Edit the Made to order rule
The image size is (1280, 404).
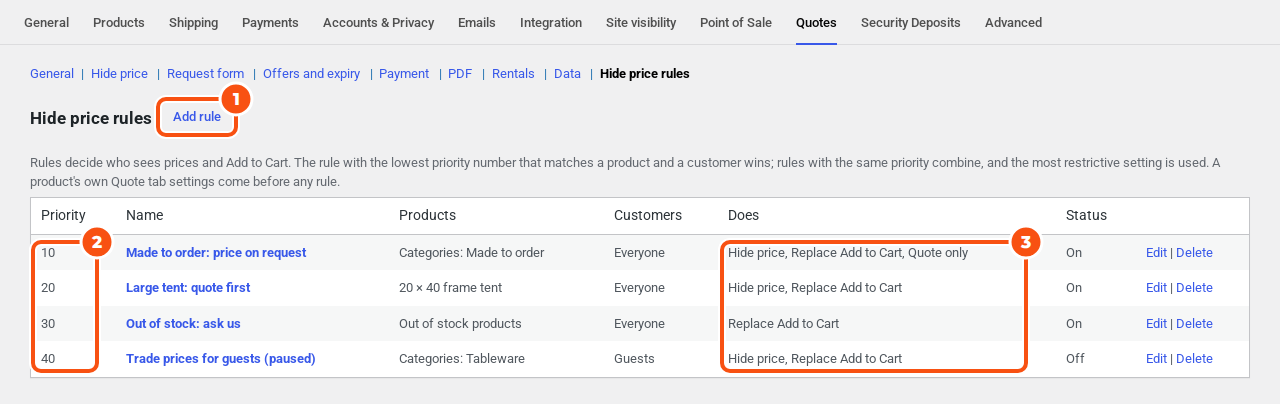pyautogui.click(x=1156, y=253)
